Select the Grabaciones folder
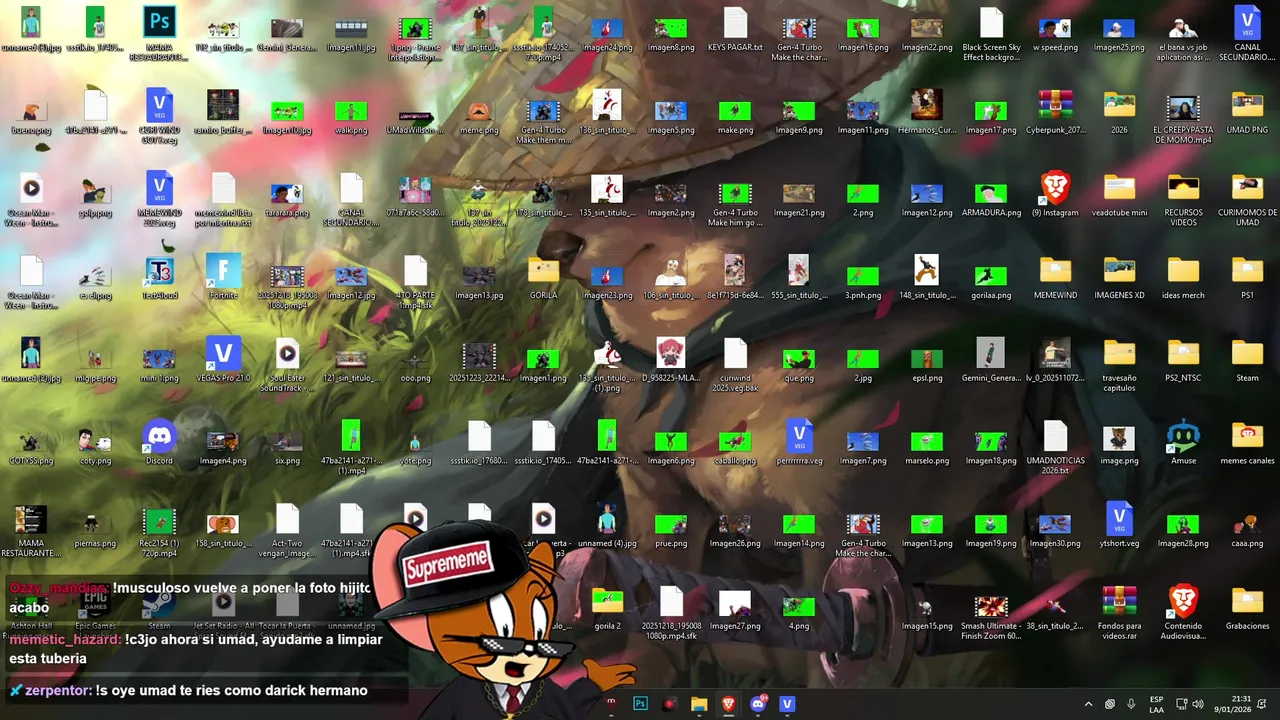The height and width of the screenshot is (720, 1280). point(1247,608)
